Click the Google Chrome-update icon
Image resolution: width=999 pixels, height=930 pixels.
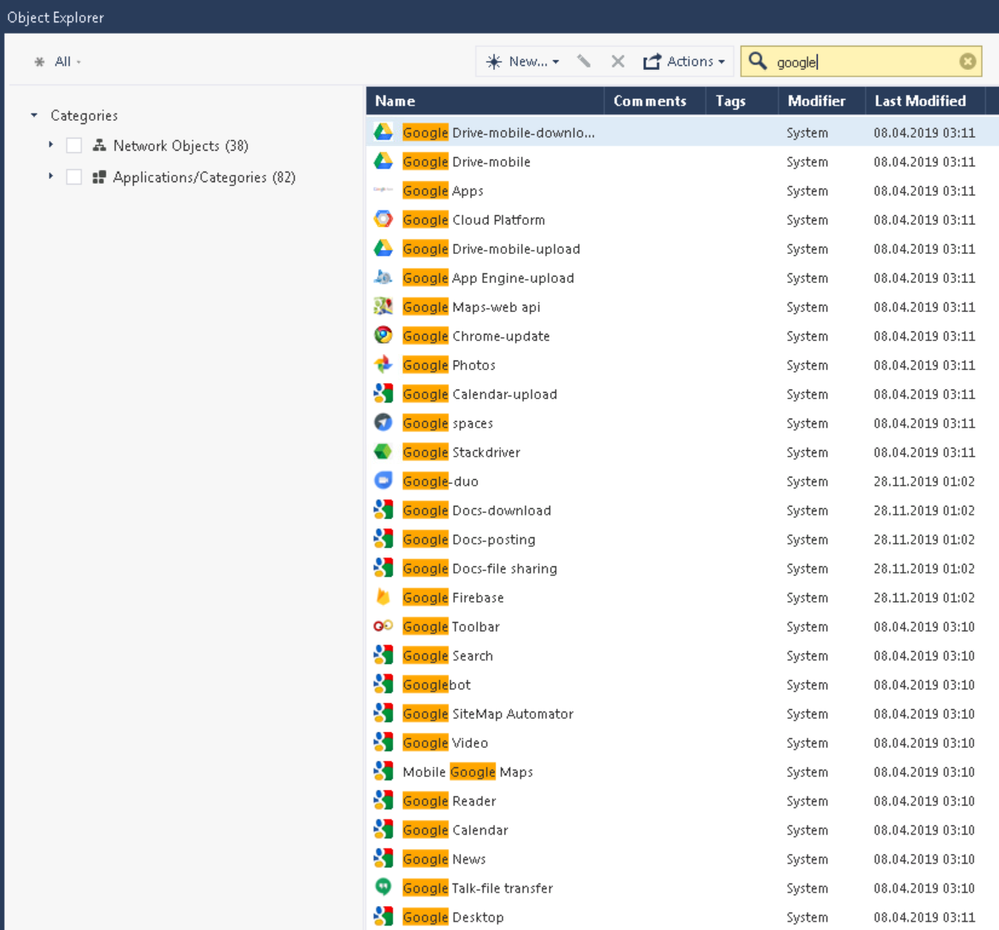click(x=383, y=335)
